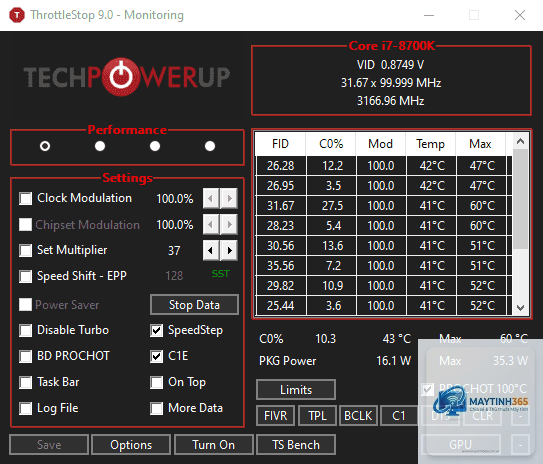Click the SST indicator text
Screen dimensions: 543x464
pos(220,274)
